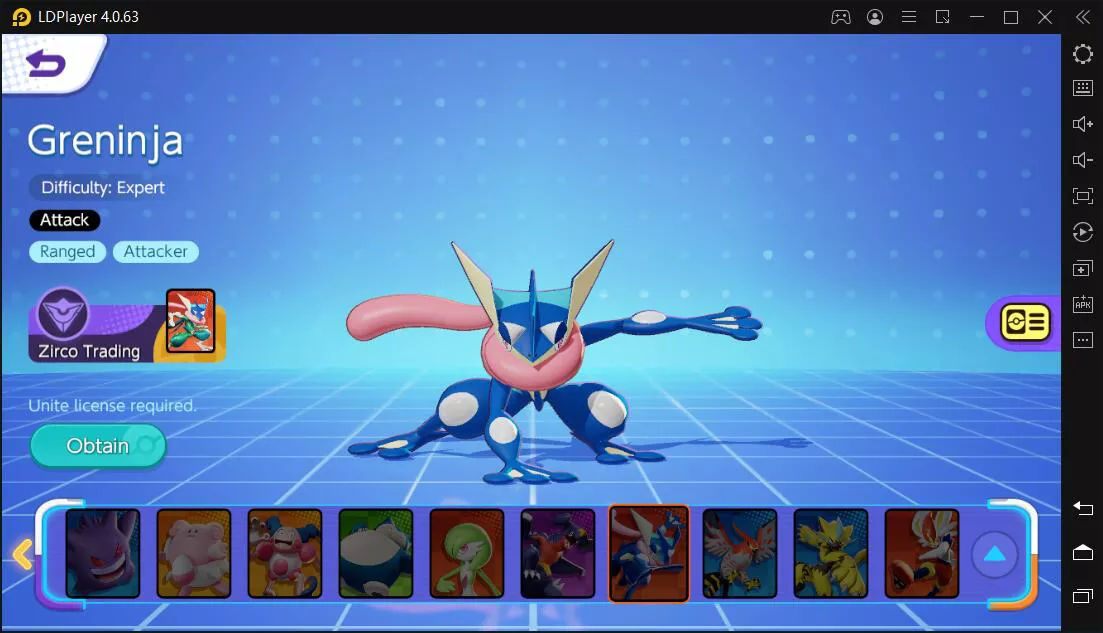Select Gengar in the Pokémon carousel
Viewport: 1103px width, 633px height.
tap(103, 554)
